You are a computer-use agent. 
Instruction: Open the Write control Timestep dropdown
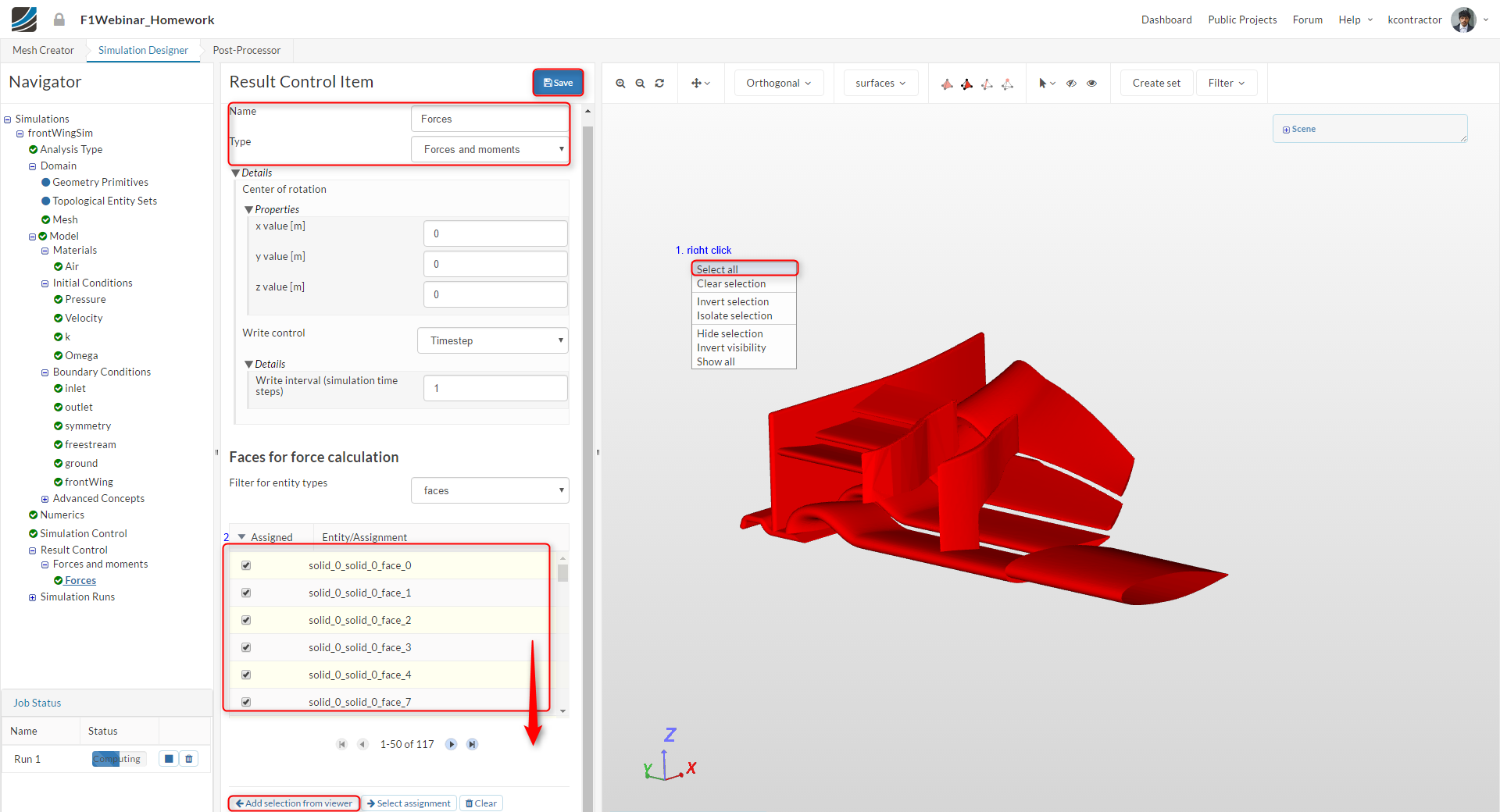[493, 341]
